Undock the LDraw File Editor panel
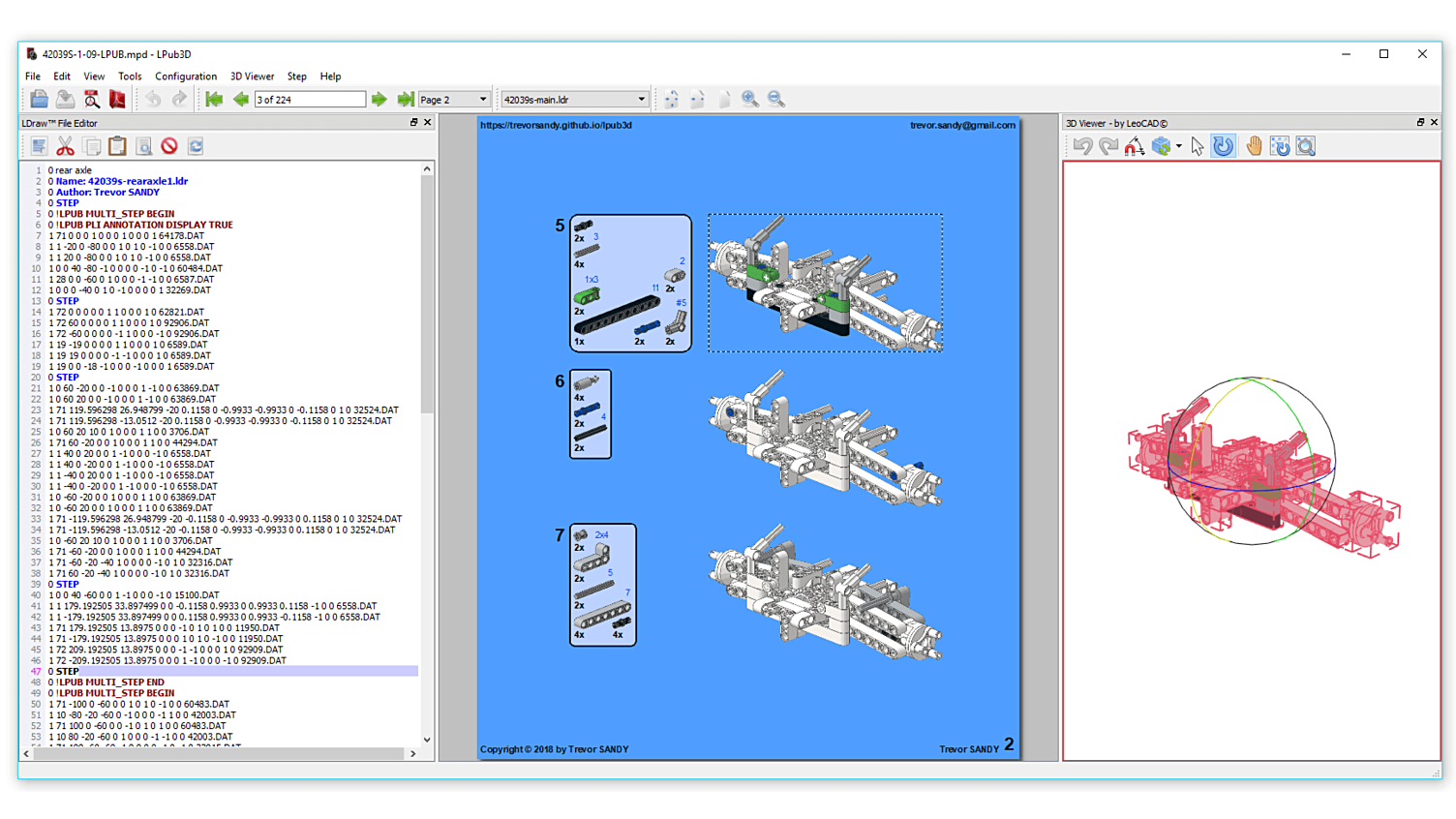 click(x=415, y=122)
